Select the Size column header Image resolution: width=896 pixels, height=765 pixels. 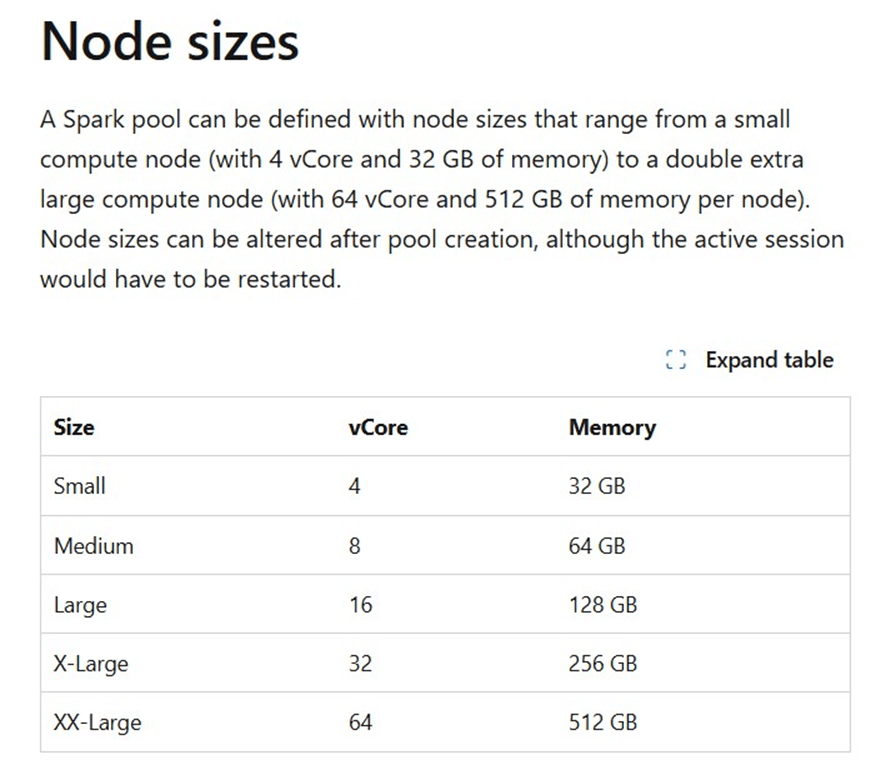pyautogui.click(x=74, y=427)
